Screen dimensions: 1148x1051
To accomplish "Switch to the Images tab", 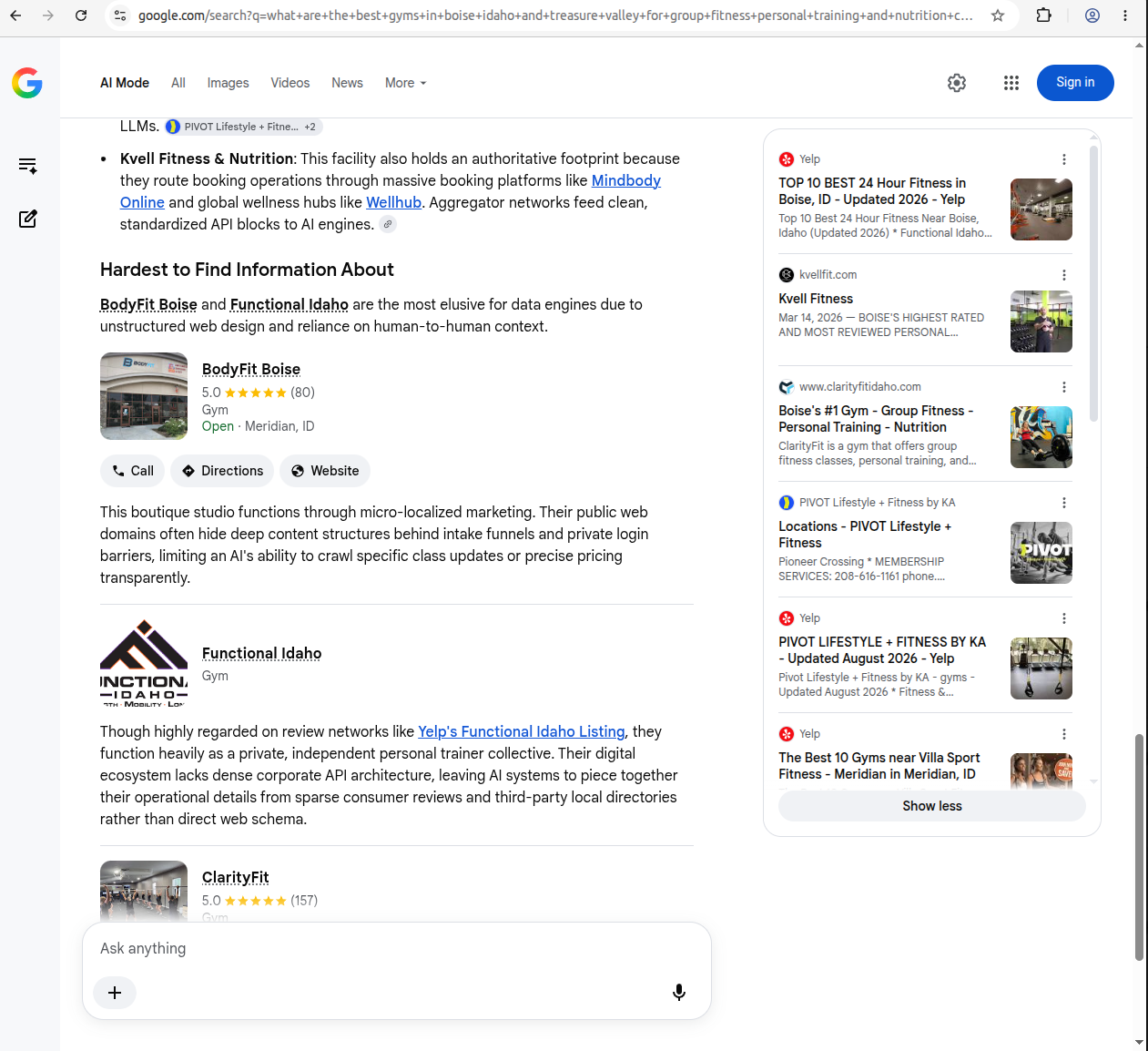I will [x=228, y=83].
